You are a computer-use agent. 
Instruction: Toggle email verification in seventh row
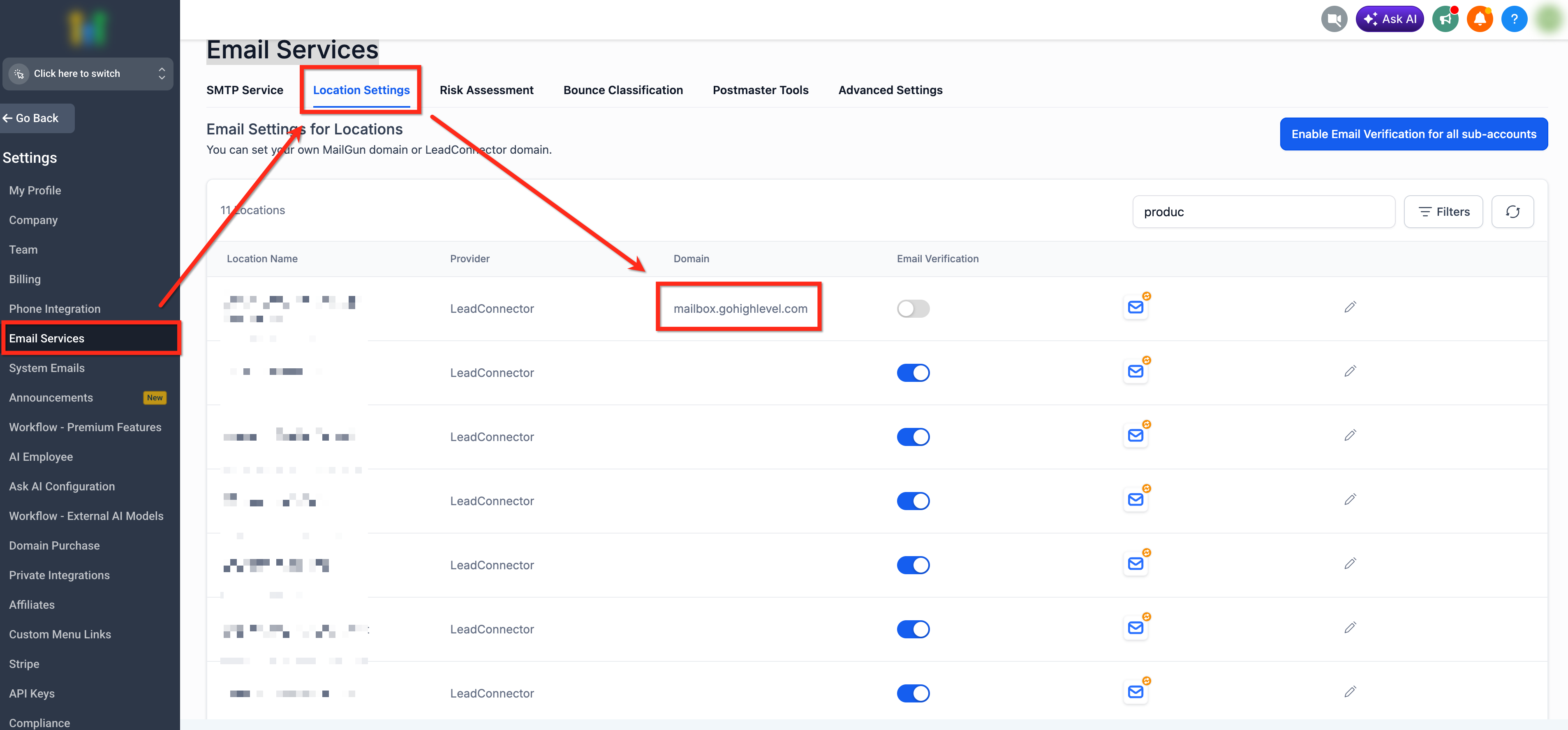pyautogui.click(x=913, y=693)
